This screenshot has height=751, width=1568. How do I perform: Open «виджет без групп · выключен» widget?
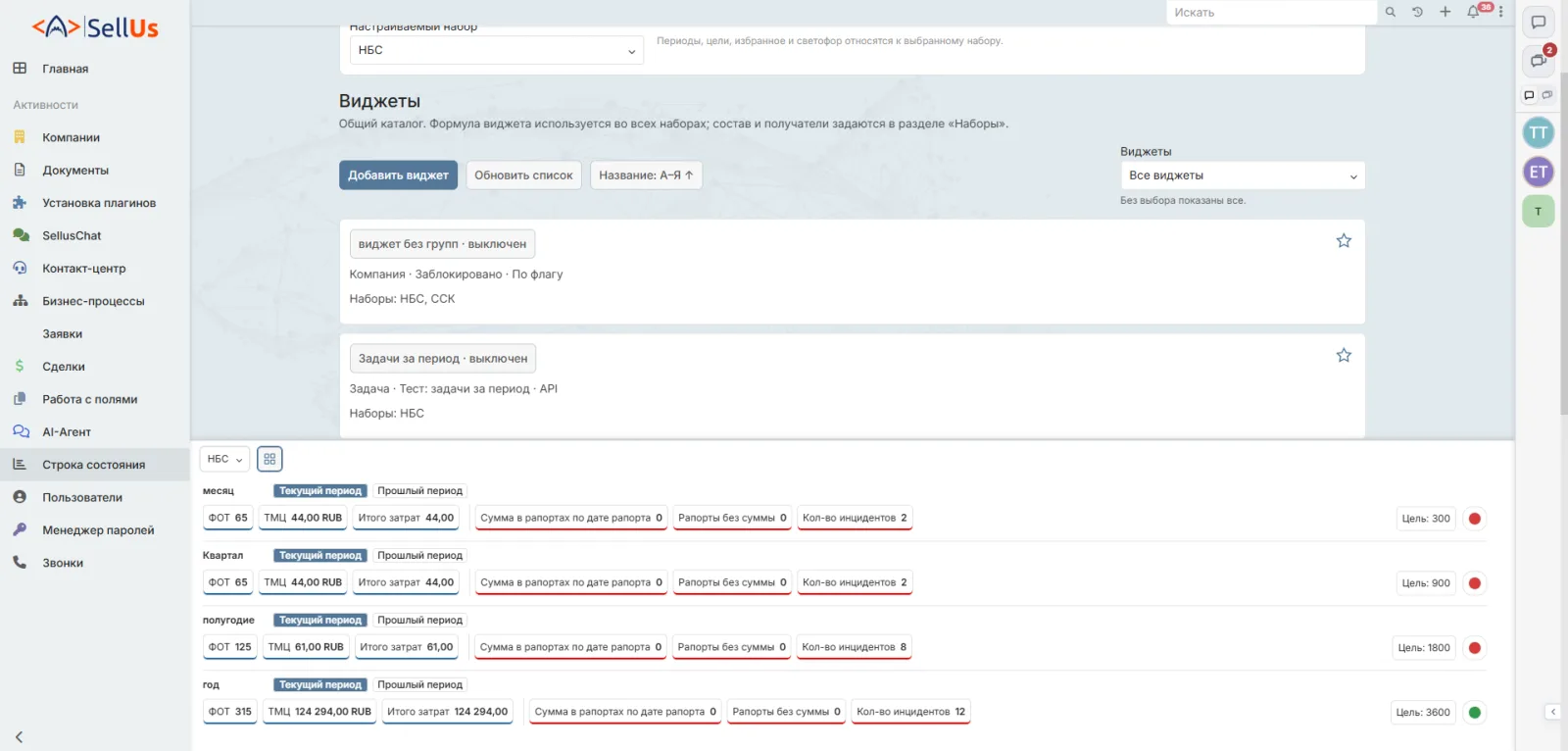coord(442,244)
